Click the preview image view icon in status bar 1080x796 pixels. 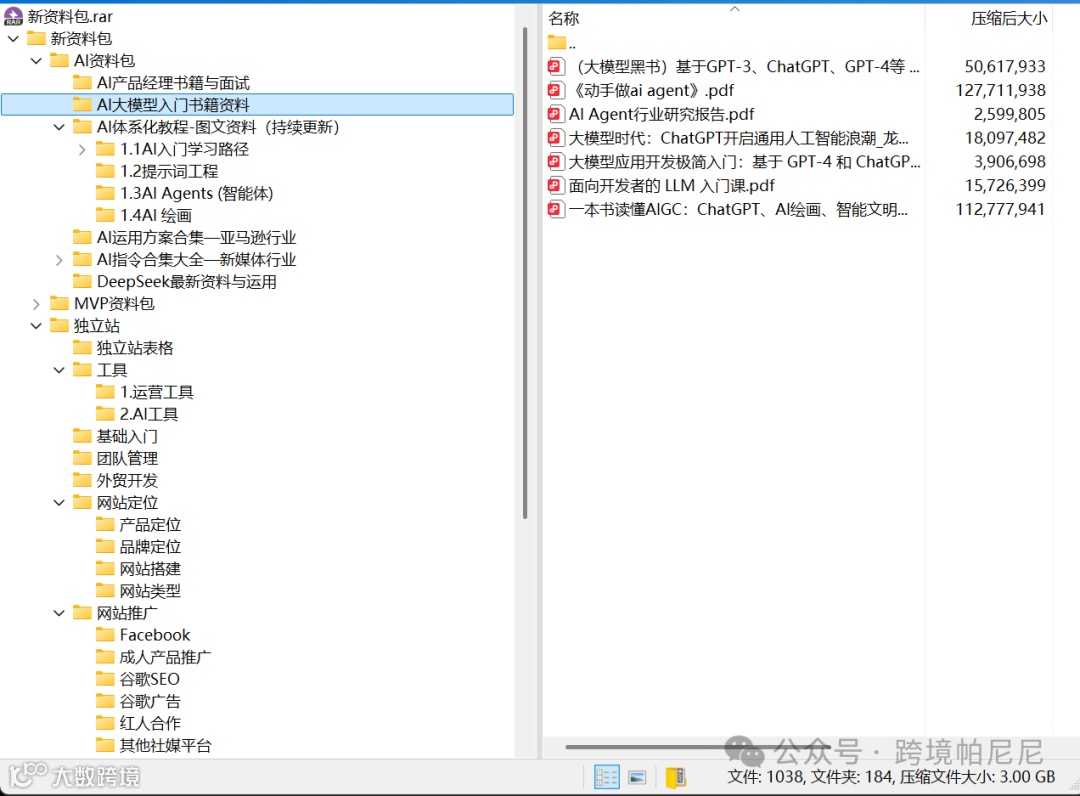click(x=638, y=777)
